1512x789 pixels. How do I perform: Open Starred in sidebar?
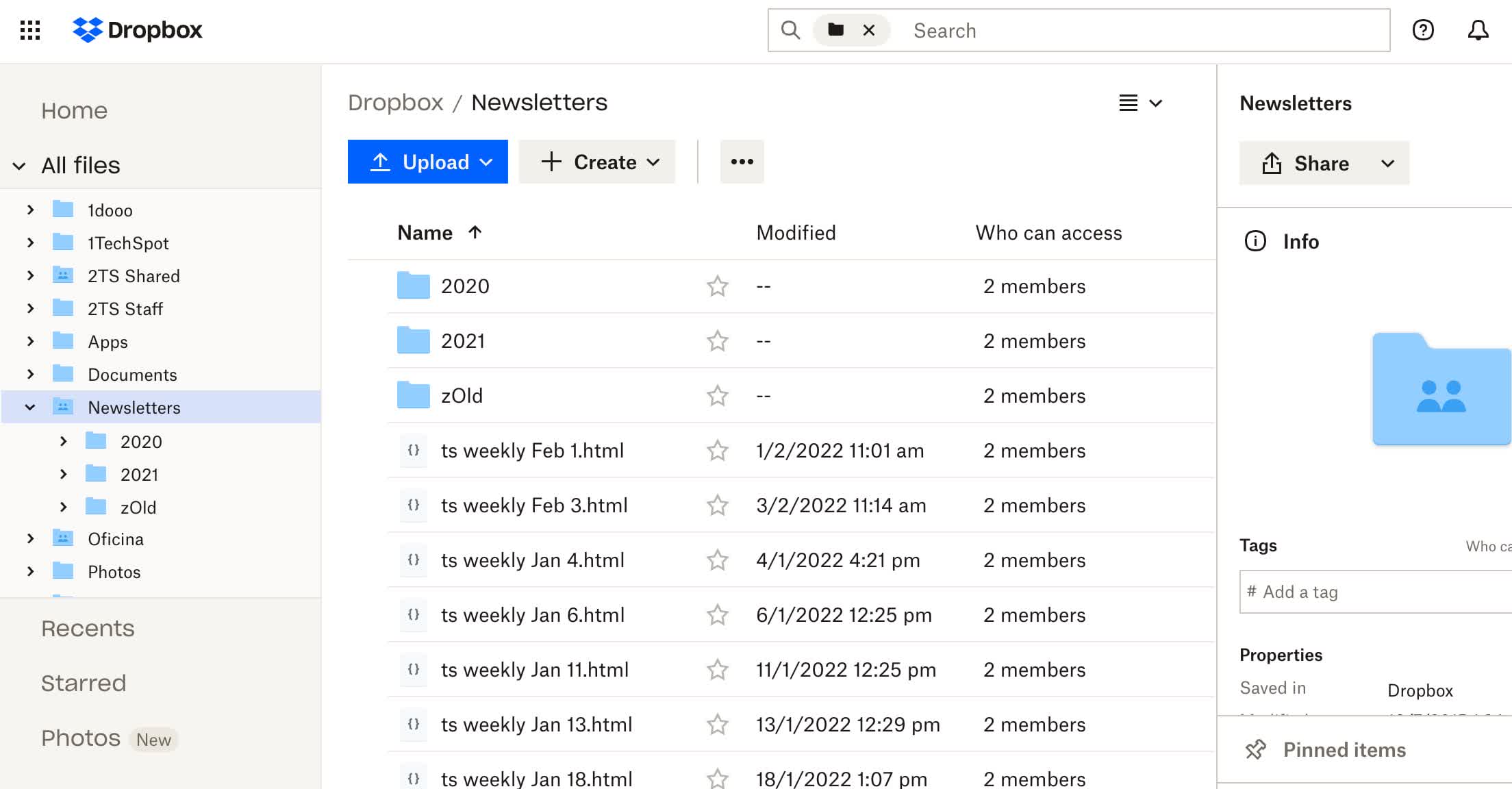coord(84,683)
